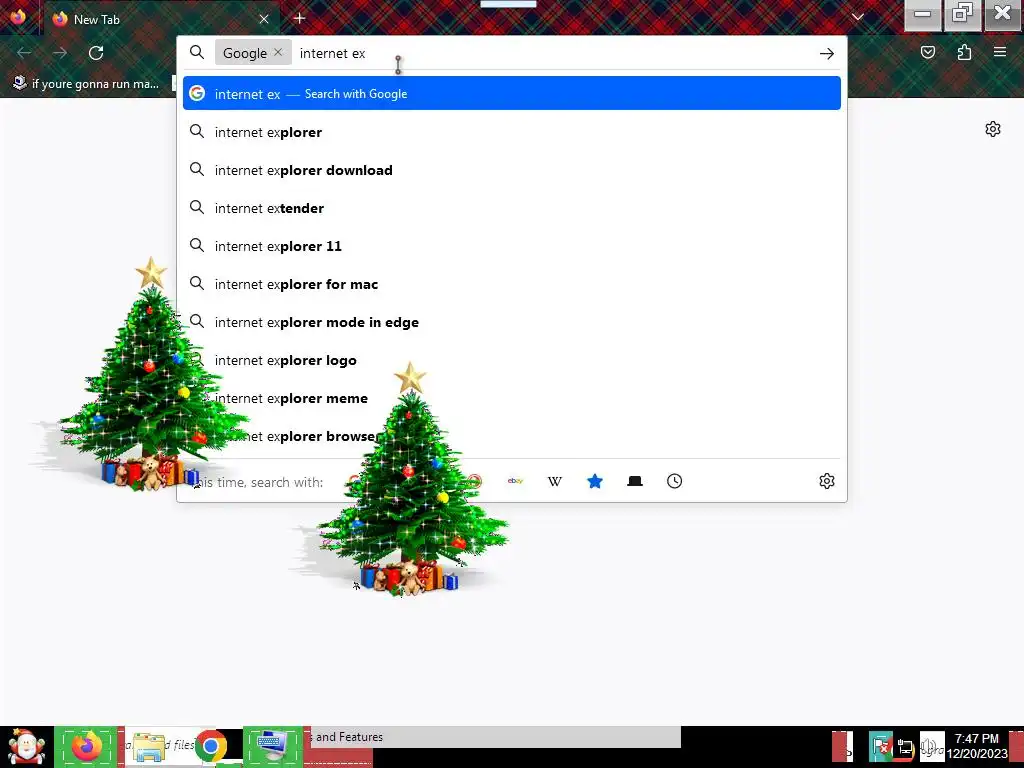This screenshot has width=1024, height=768.
Task: Search bookmarks using the blue star icon
Action: 594,481
